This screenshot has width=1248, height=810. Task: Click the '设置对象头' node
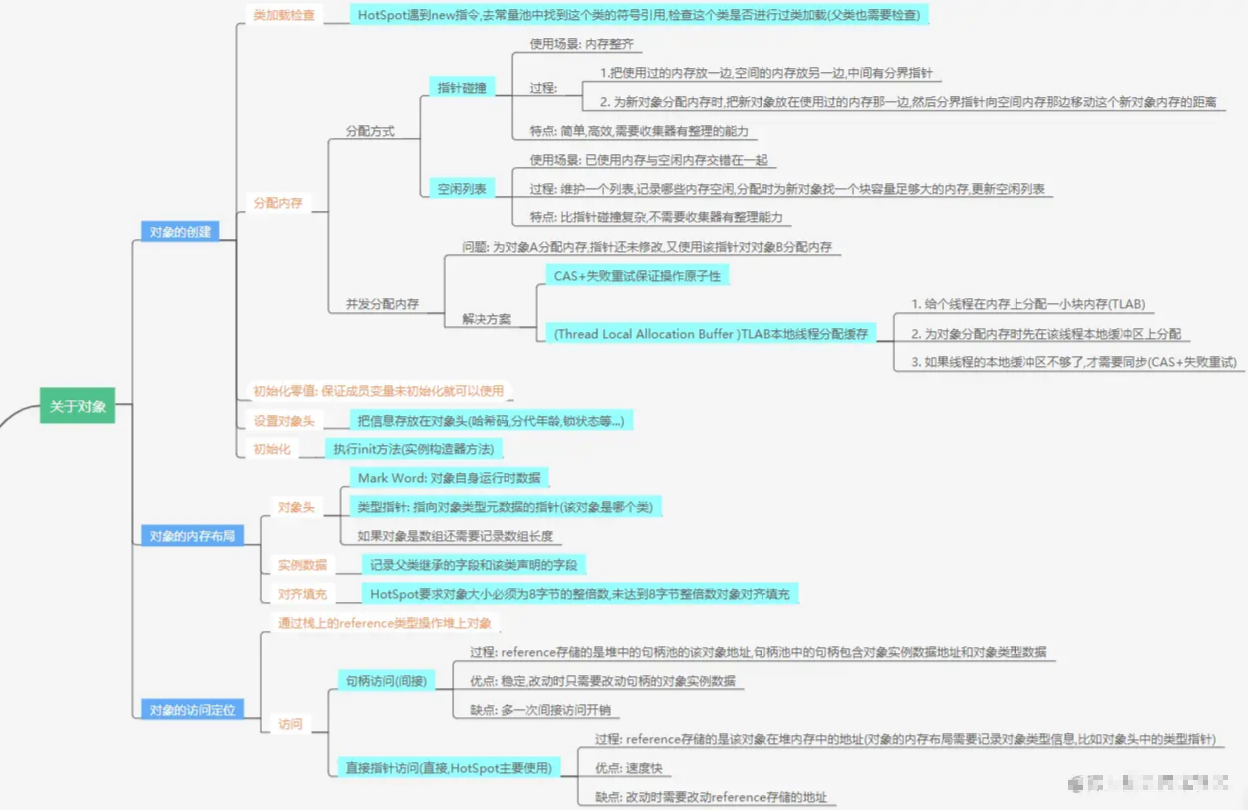click(284, 421)
